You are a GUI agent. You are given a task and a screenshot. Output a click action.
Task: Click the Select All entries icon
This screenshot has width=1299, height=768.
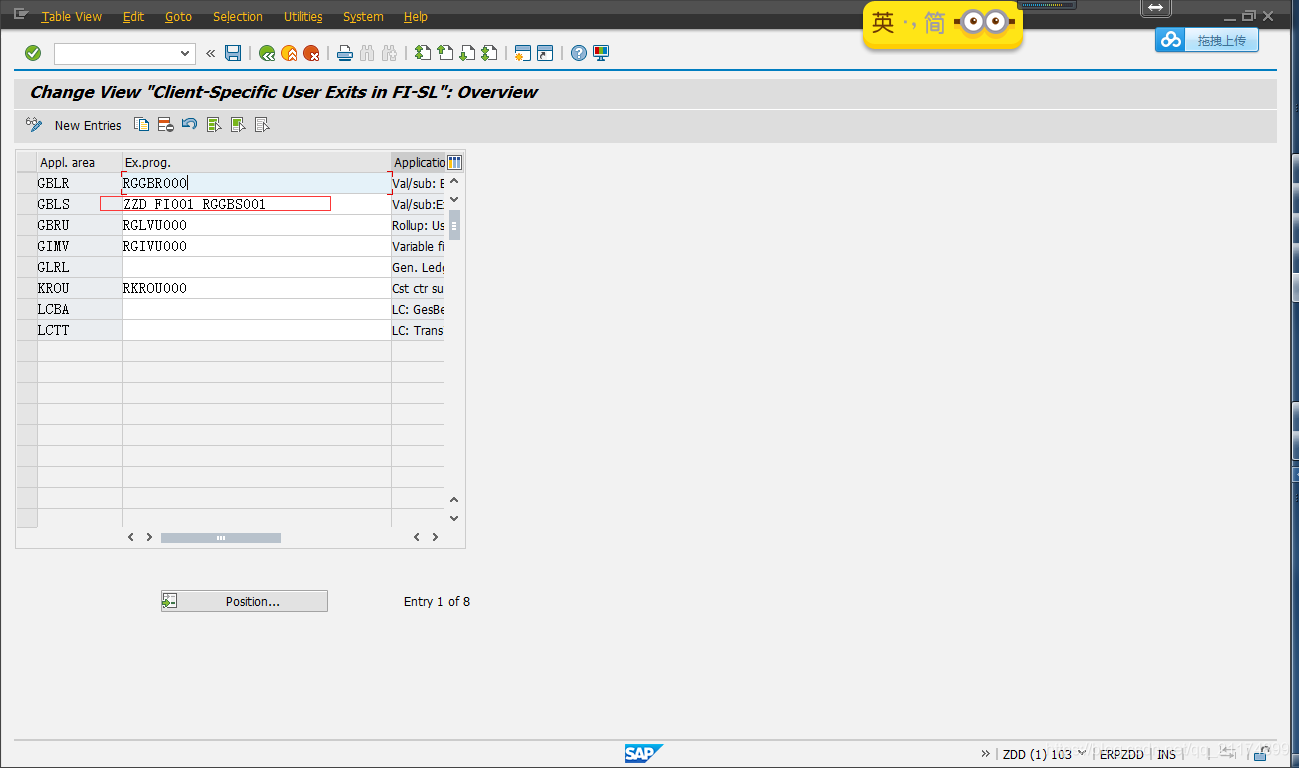pos(214,124)
